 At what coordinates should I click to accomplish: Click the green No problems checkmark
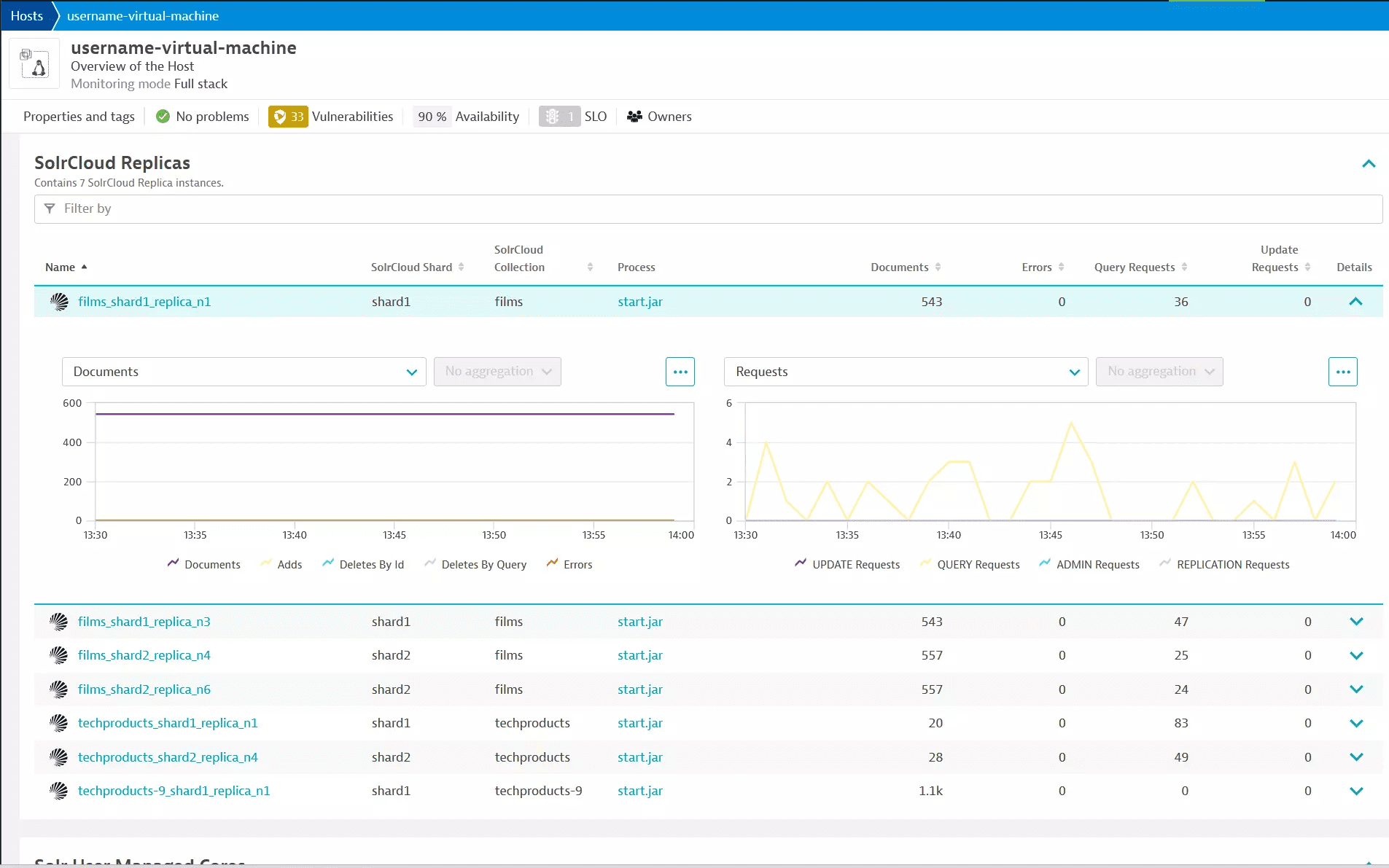coord(163,117)
